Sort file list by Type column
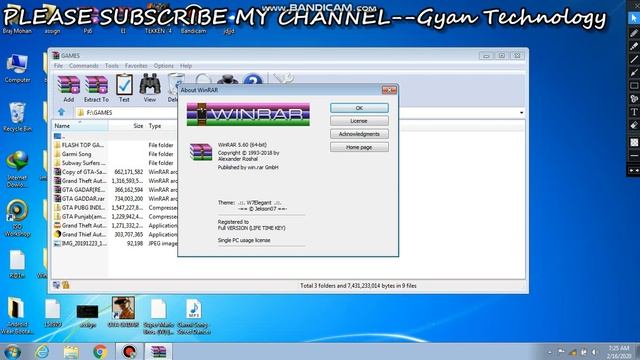 coord(162,126)
